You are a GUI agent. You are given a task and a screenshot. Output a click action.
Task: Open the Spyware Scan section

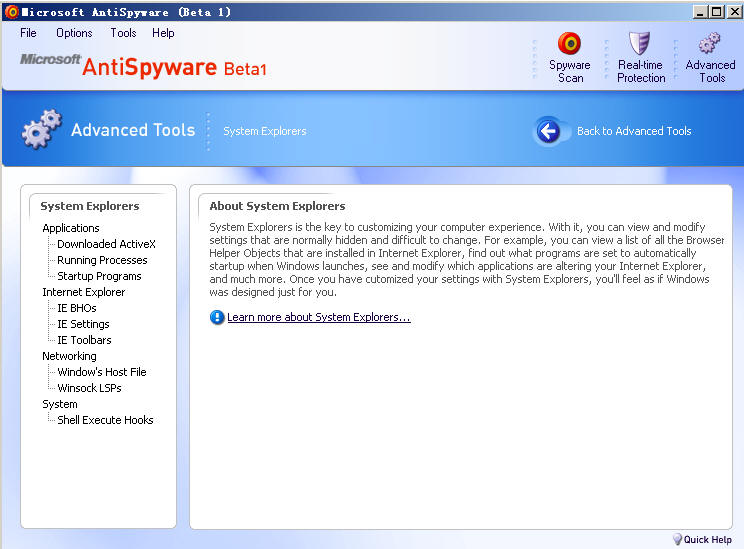(x=569, y=58)
